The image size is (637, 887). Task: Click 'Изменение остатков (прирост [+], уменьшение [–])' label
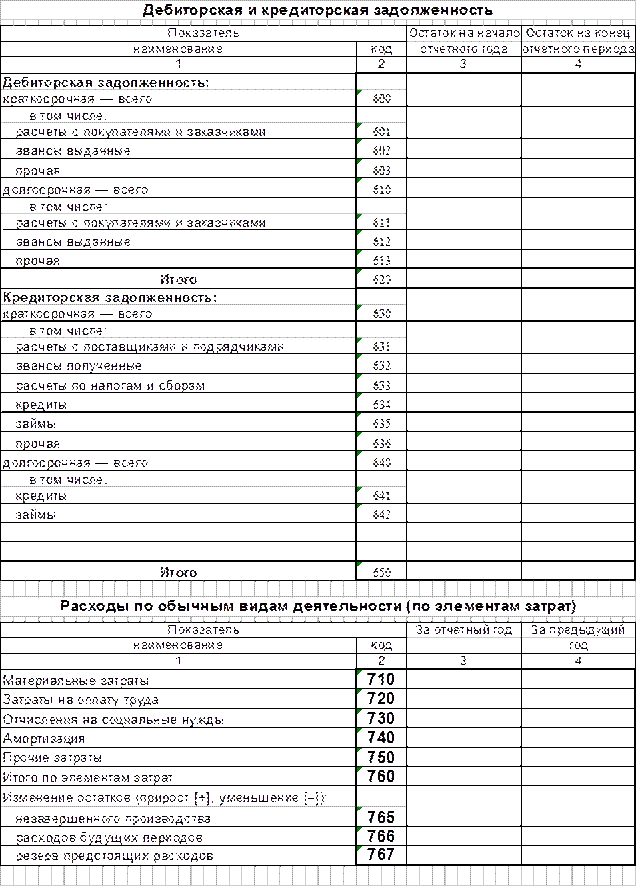(164, 798)
